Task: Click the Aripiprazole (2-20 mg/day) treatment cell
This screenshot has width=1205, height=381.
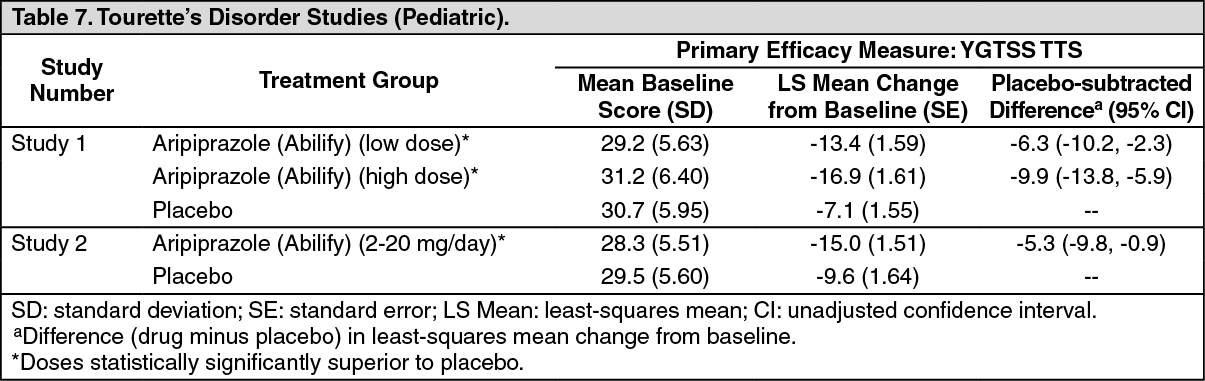Action: click(x=331, y=245)
